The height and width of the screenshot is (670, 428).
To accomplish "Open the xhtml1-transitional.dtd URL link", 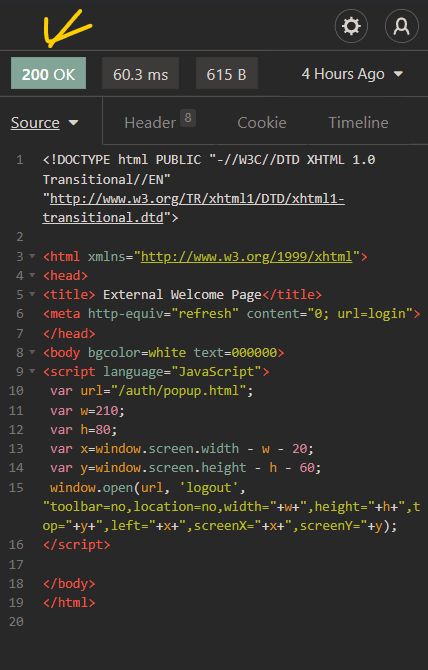I will [x=193, y=208].
